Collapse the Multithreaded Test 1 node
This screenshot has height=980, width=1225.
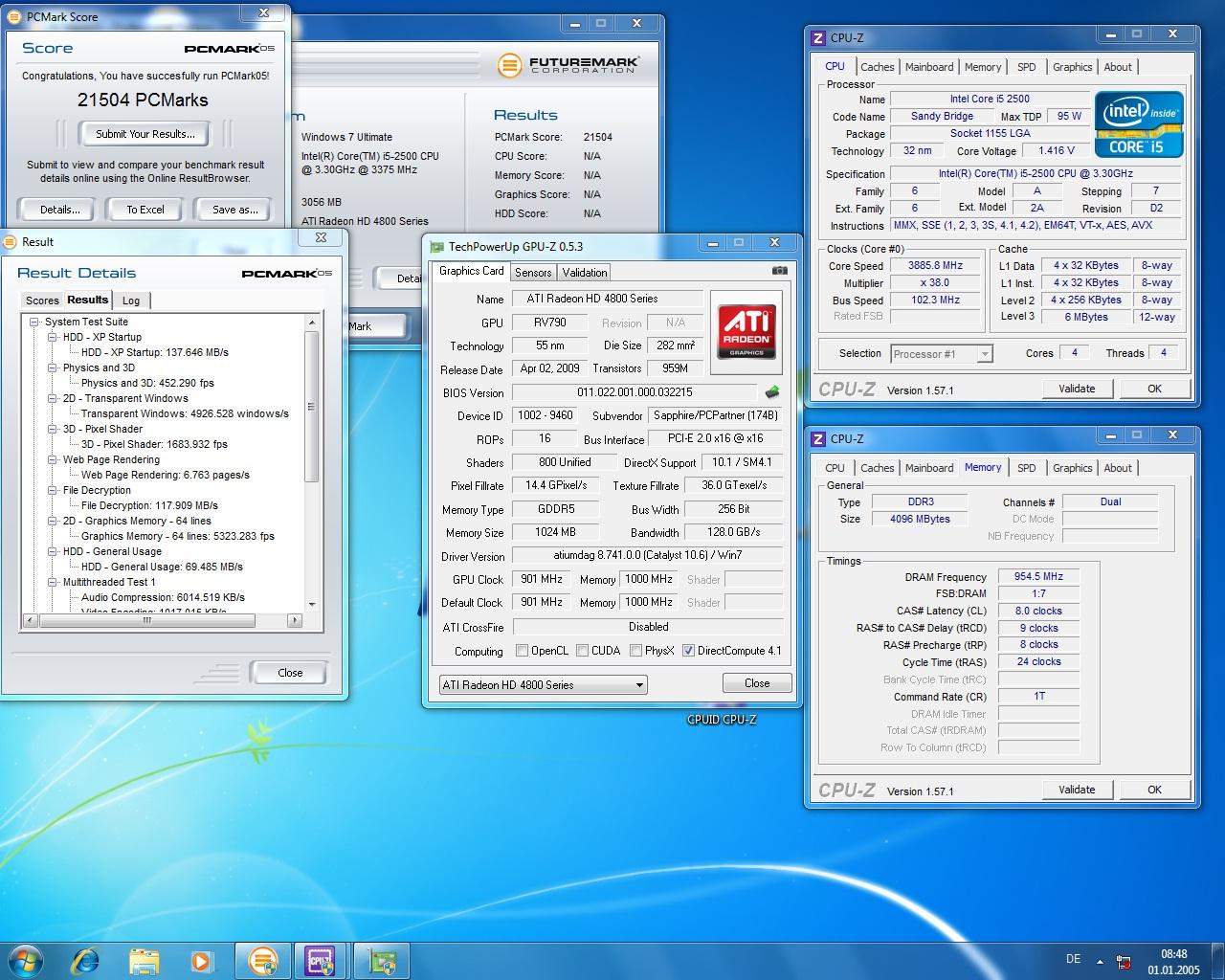pos(53,583)
